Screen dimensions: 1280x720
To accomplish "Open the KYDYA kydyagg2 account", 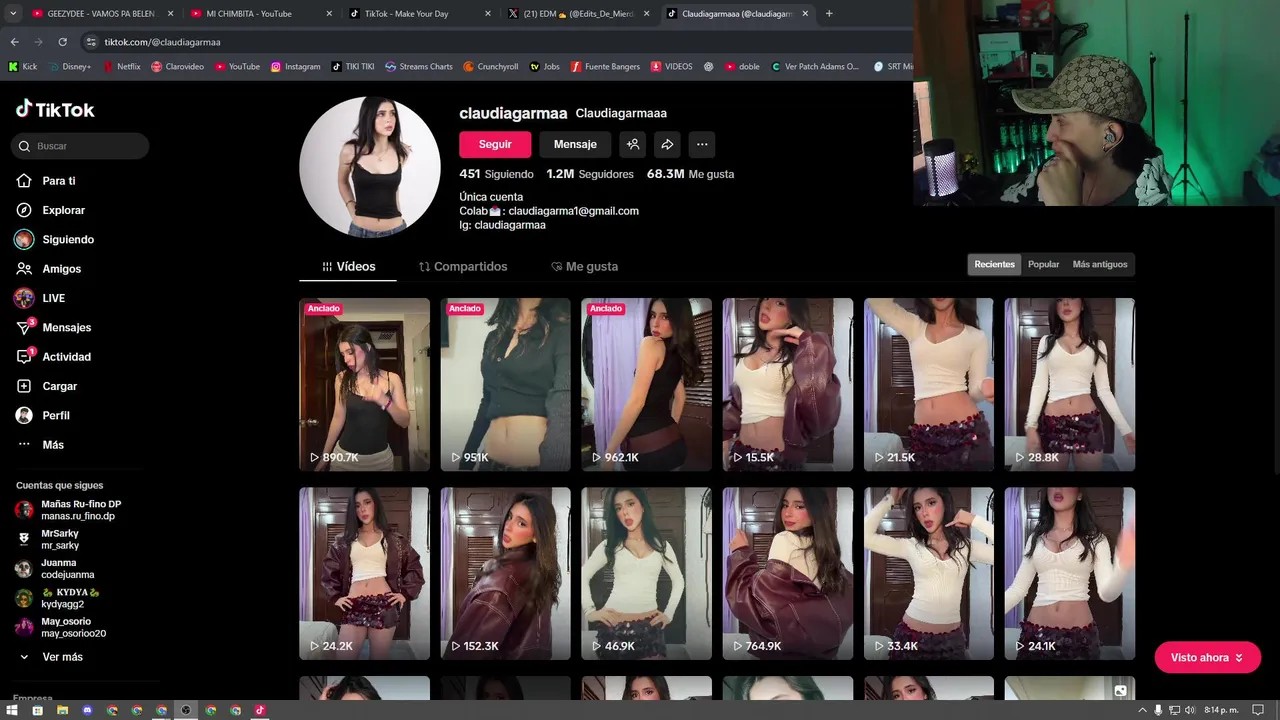I will [x=58, y=598].
